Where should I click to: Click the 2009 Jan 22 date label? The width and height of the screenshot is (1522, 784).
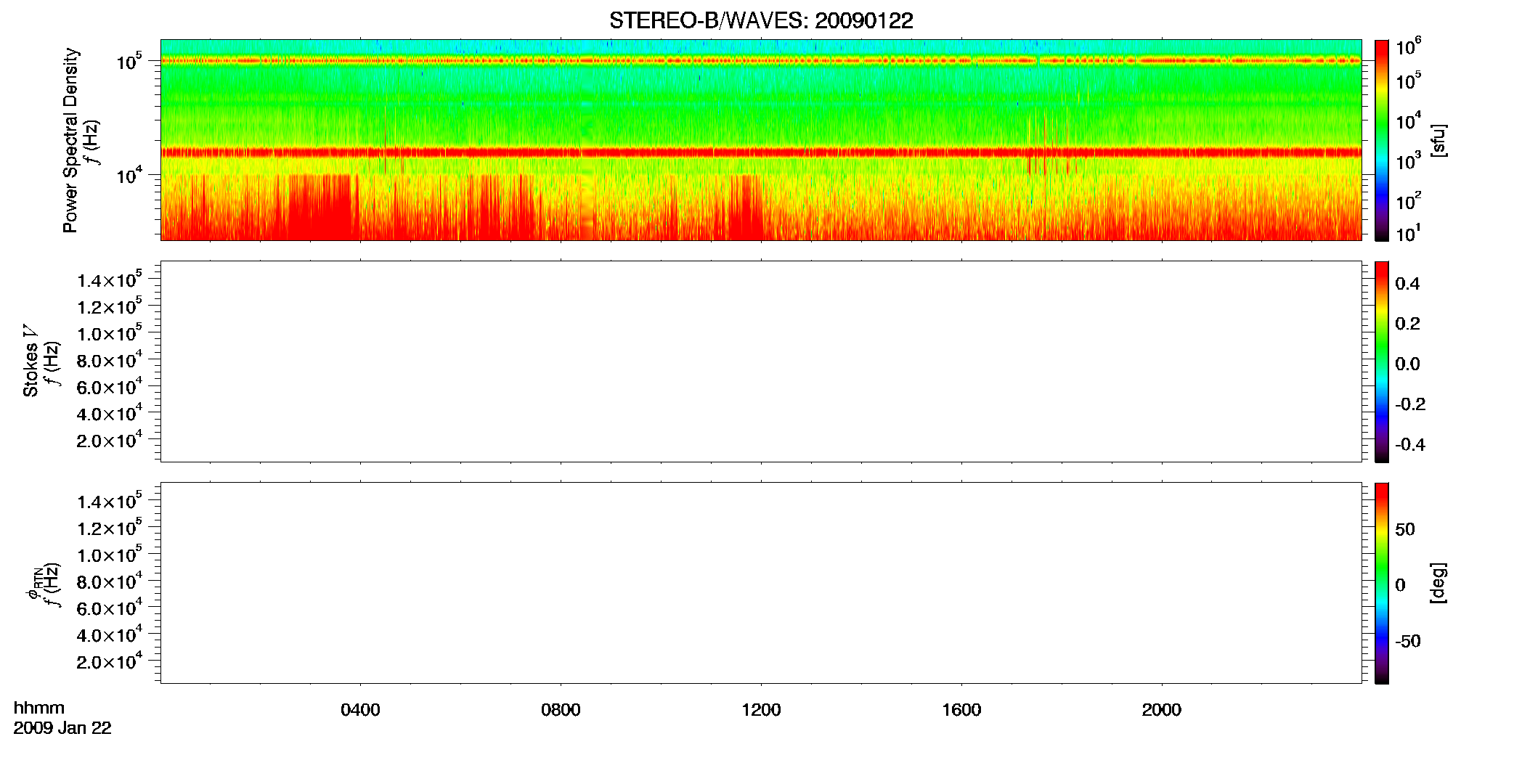62,728
